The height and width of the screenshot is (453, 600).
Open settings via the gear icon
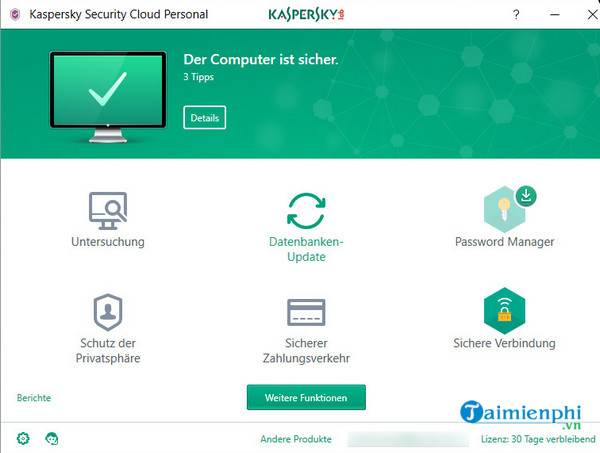(x=23, y=438)
